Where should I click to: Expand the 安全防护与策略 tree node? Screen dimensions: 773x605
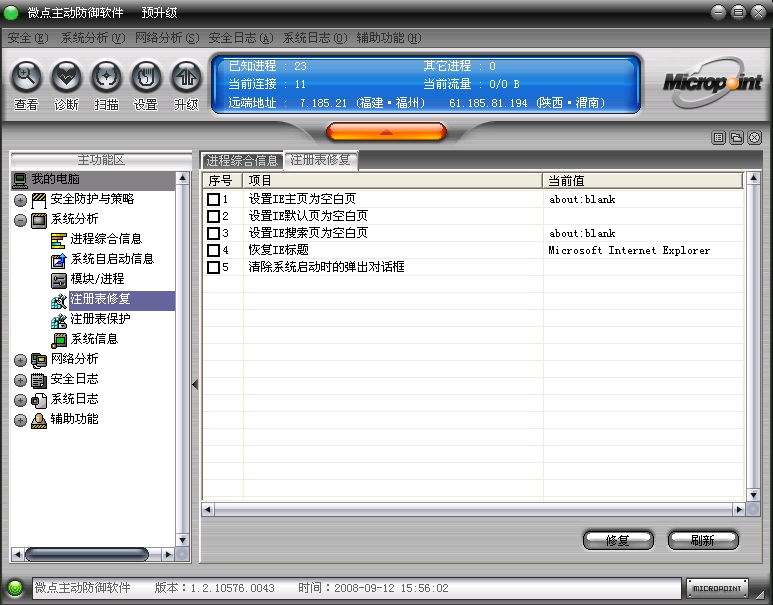(x=20, y=200)
